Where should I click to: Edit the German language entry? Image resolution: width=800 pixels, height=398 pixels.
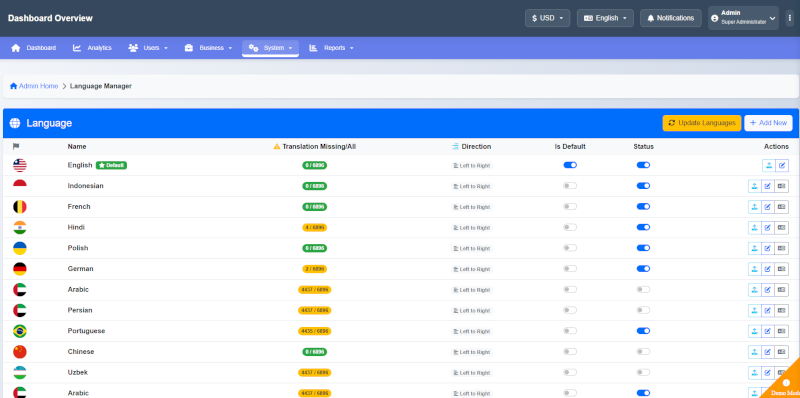pyautogui.click(x=768, y=269)
